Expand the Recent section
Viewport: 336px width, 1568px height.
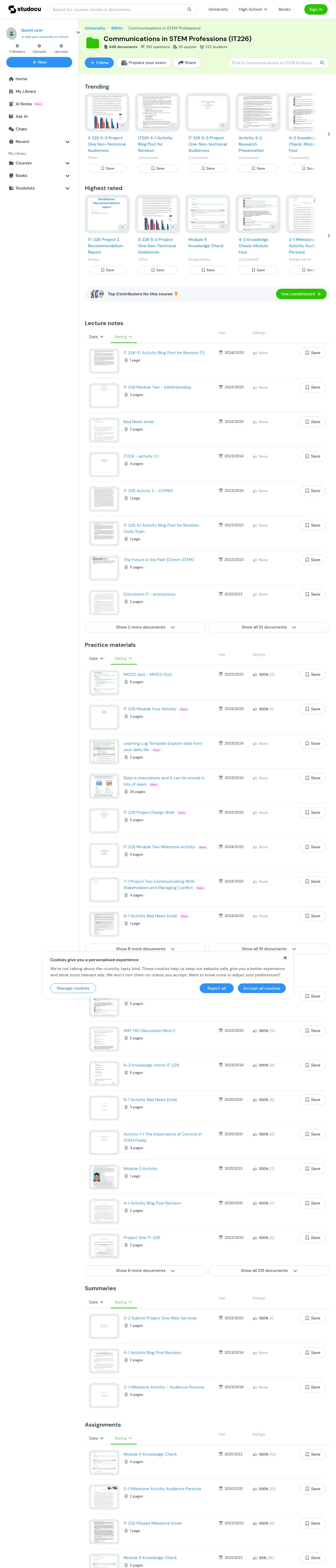(x=67, y=142)
